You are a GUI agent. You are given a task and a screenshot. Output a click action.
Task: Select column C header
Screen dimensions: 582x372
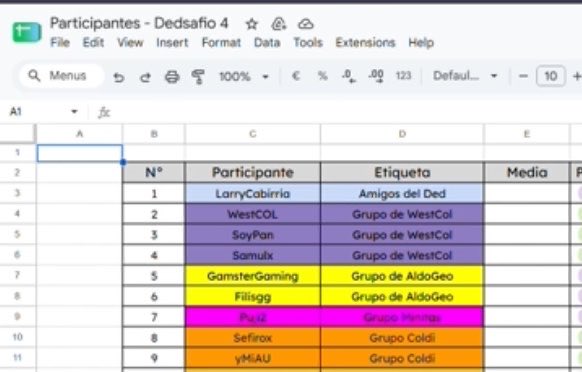pyautogui.click(x=253, y=134)
